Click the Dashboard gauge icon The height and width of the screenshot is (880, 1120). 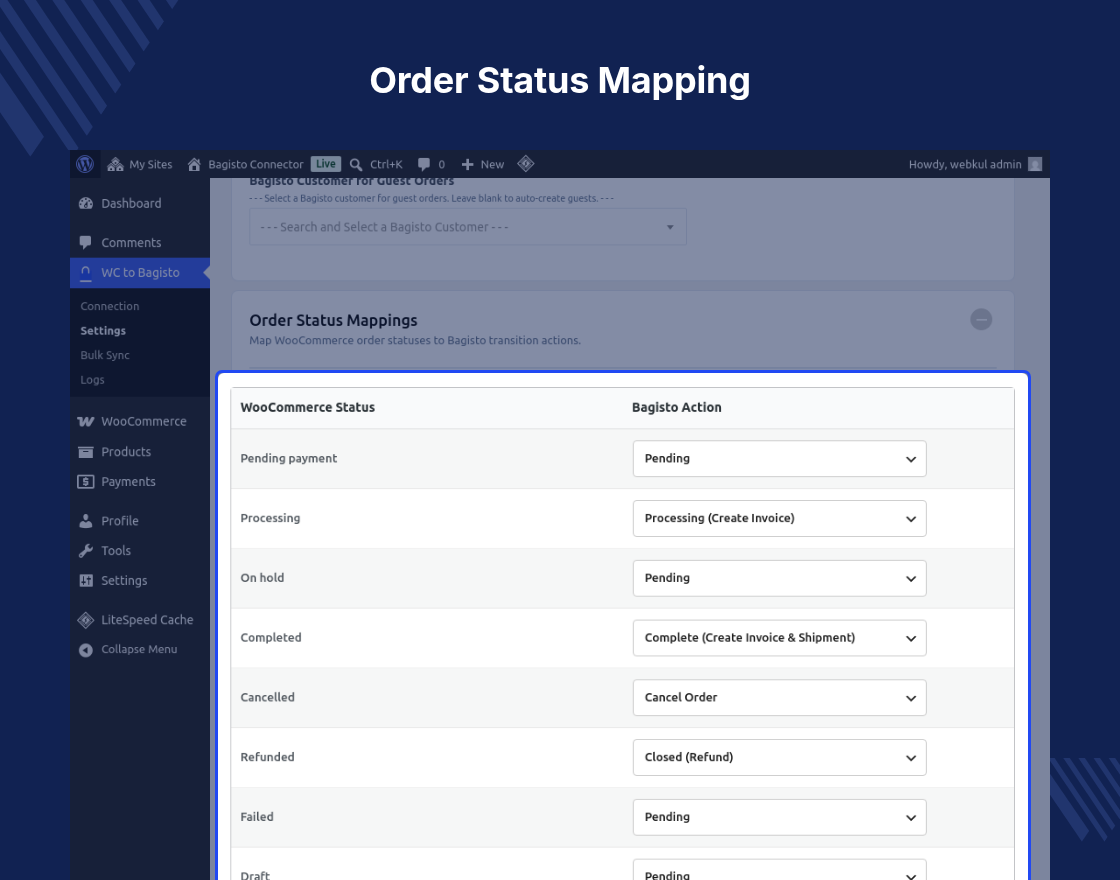[86, 204]
